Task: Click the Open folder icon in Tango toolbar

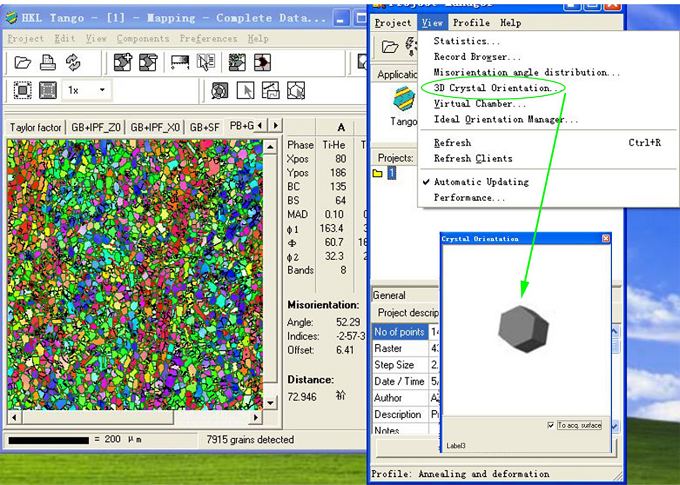Action: [x=22, y=63]
